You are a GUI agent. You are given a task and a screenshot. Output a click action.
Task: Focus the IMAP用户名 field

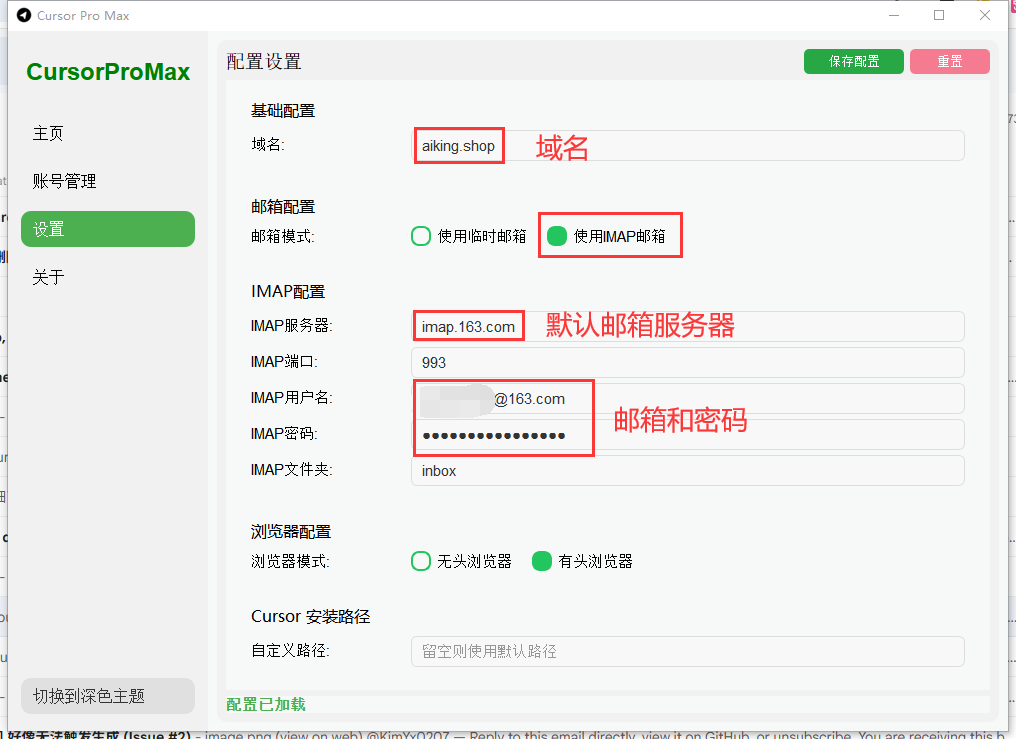pyautogui.click(x=687, y=398)
